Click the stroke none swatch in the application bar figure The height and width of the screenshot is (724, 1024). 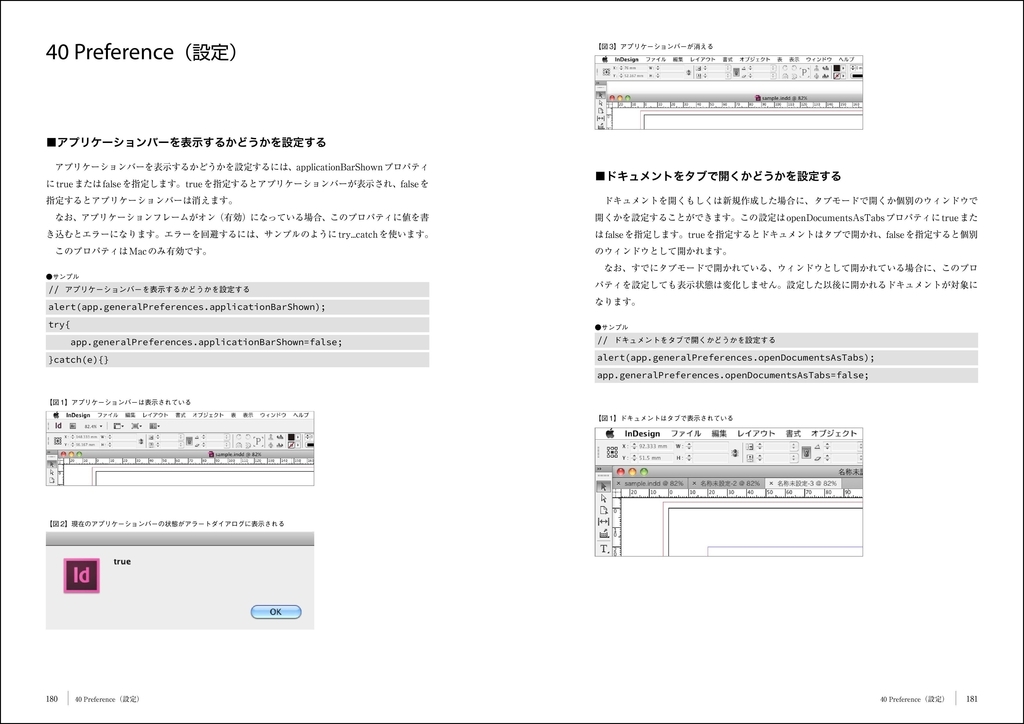pos(291,445)
